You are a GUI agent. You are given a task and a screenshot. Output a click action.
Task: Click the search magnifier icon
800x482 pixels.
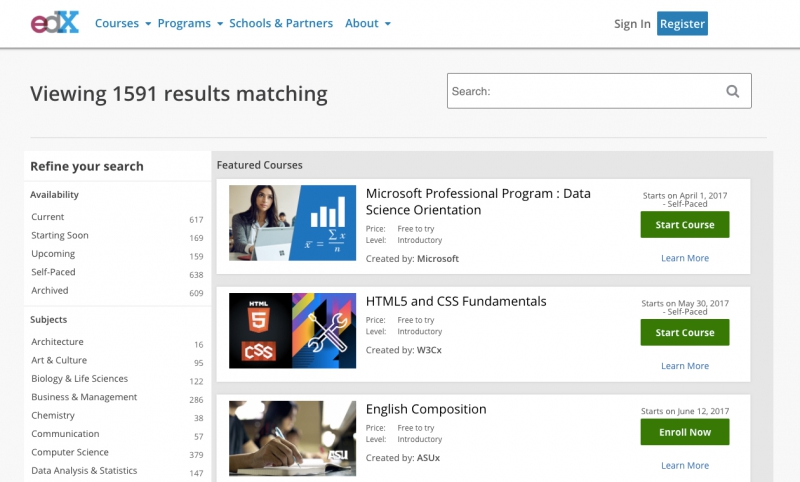click(x=733, y=91)
